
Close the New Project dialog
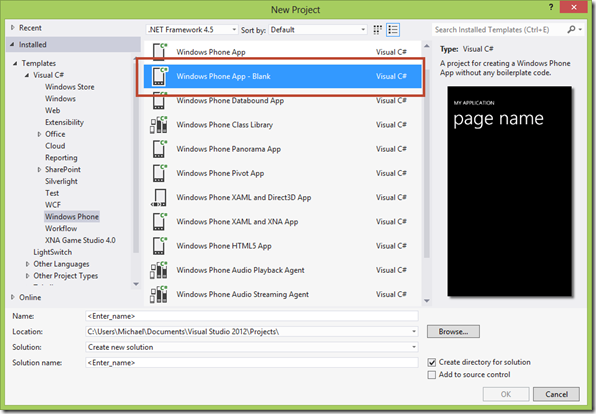coord(574,7)
